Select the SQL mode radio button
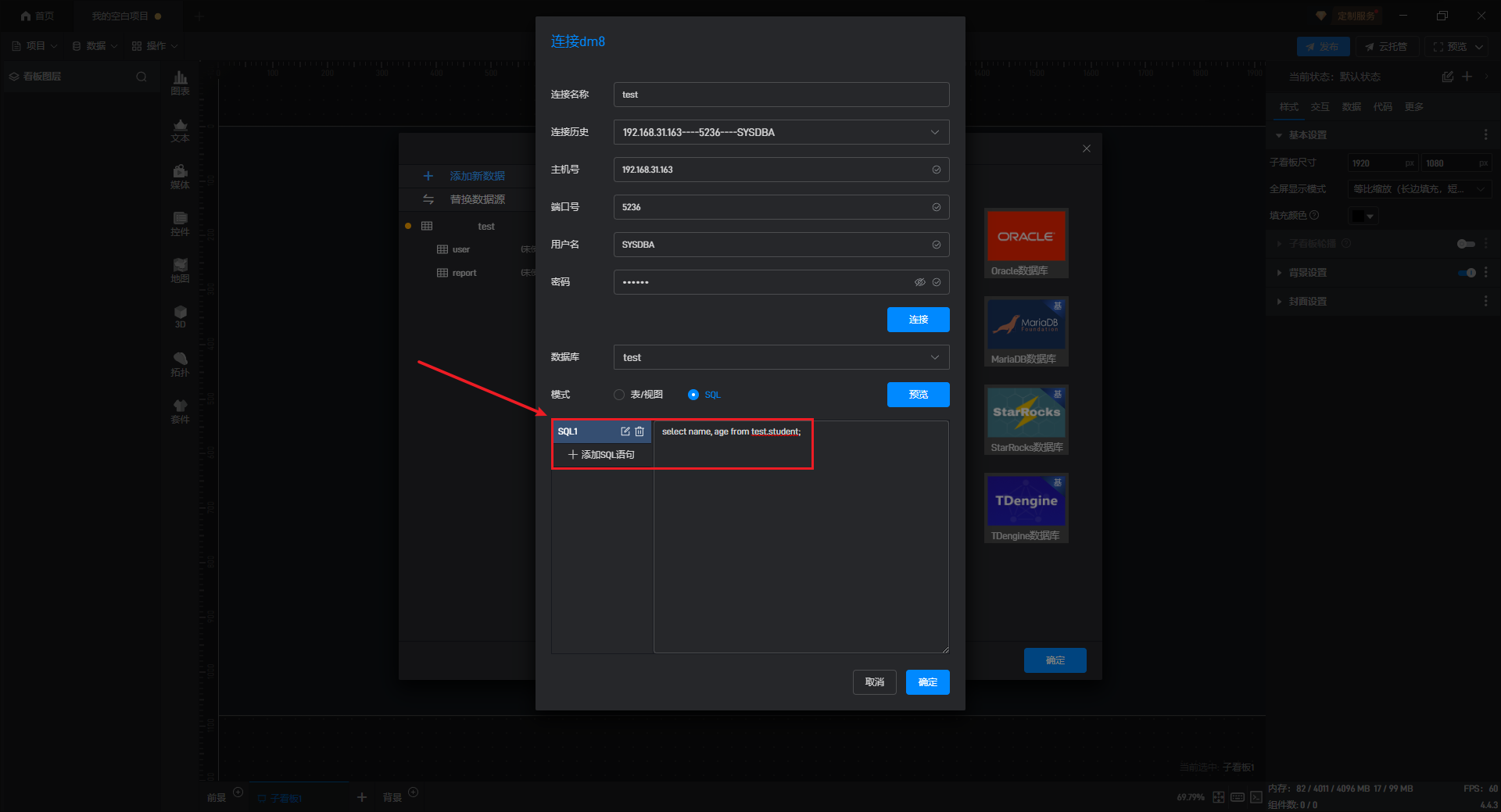The height and width of the screenshot is (812, 1501). (693, 395)
